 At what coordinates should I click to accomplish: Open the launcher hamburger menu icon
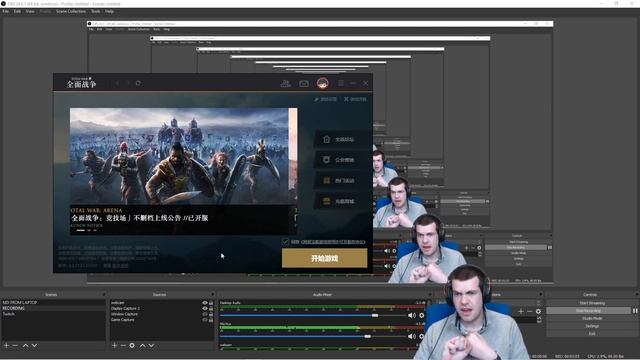point(341,83)
